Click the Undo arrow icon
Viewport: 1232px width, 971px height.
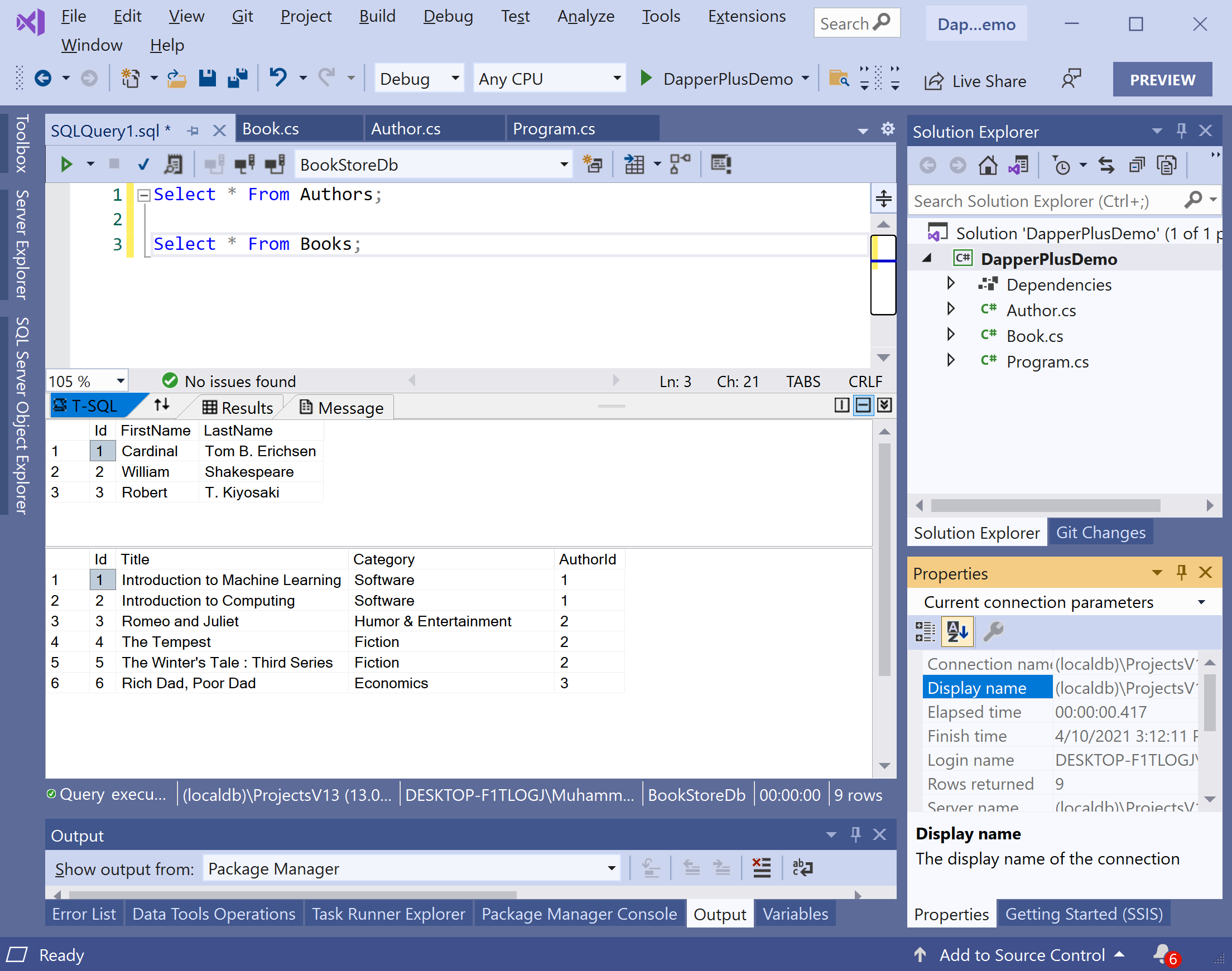coord(277,78)
